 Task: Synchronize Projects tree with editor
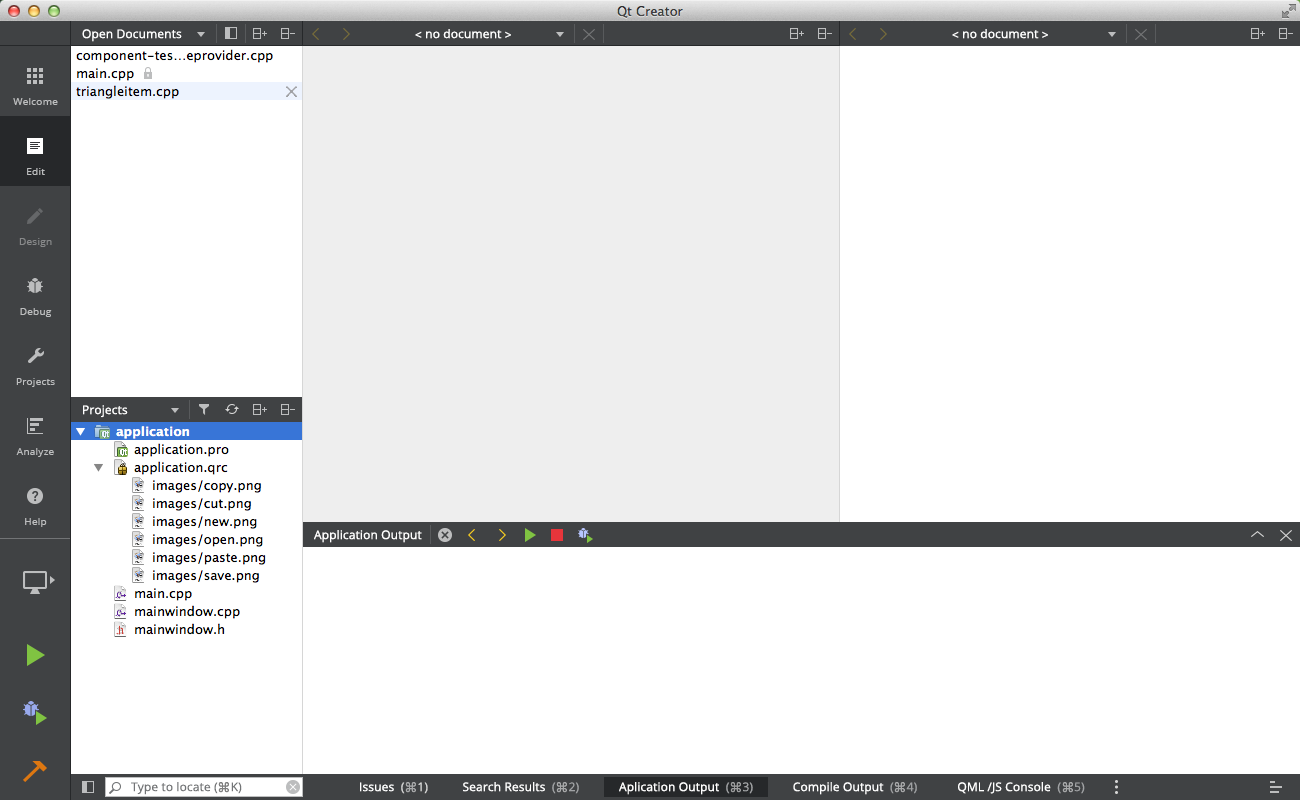coord(232,410)
